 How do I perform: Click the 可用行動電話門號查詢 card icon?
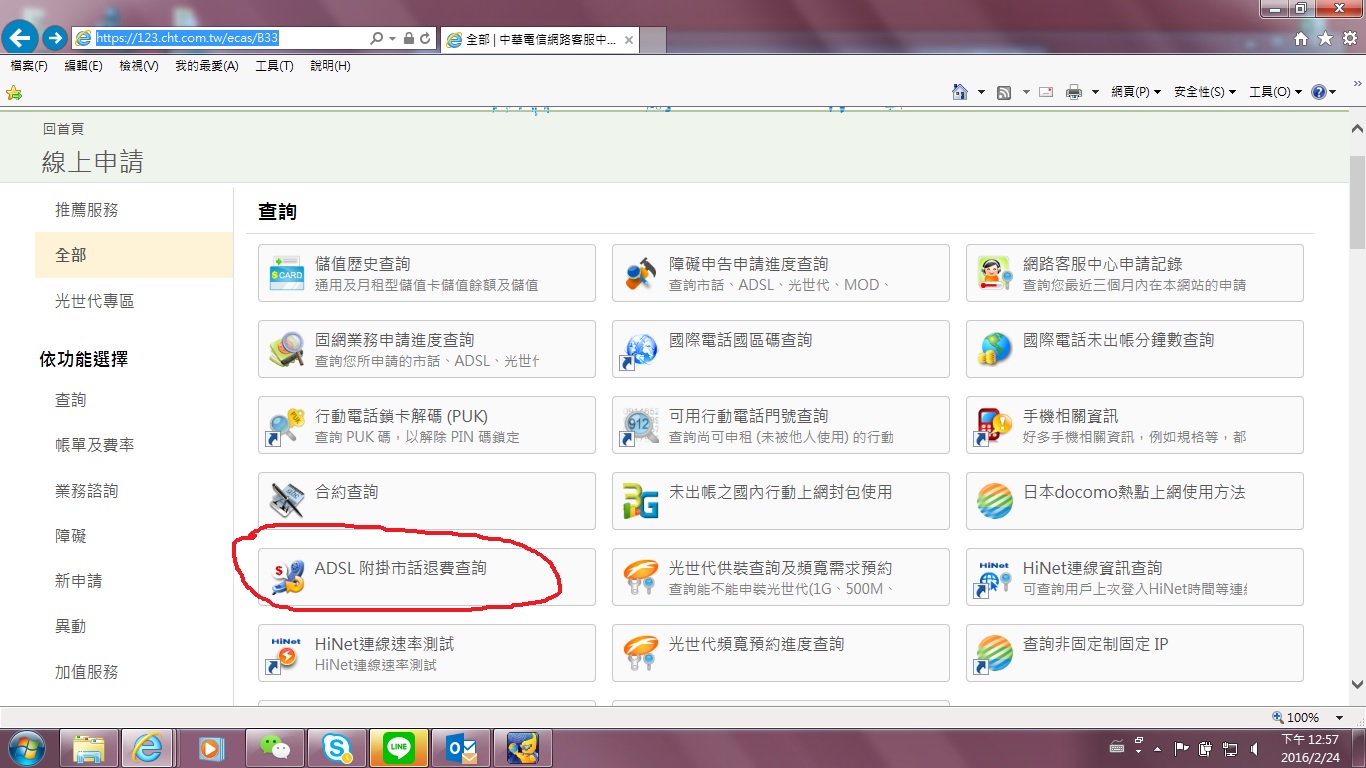(x=641, y=425)
